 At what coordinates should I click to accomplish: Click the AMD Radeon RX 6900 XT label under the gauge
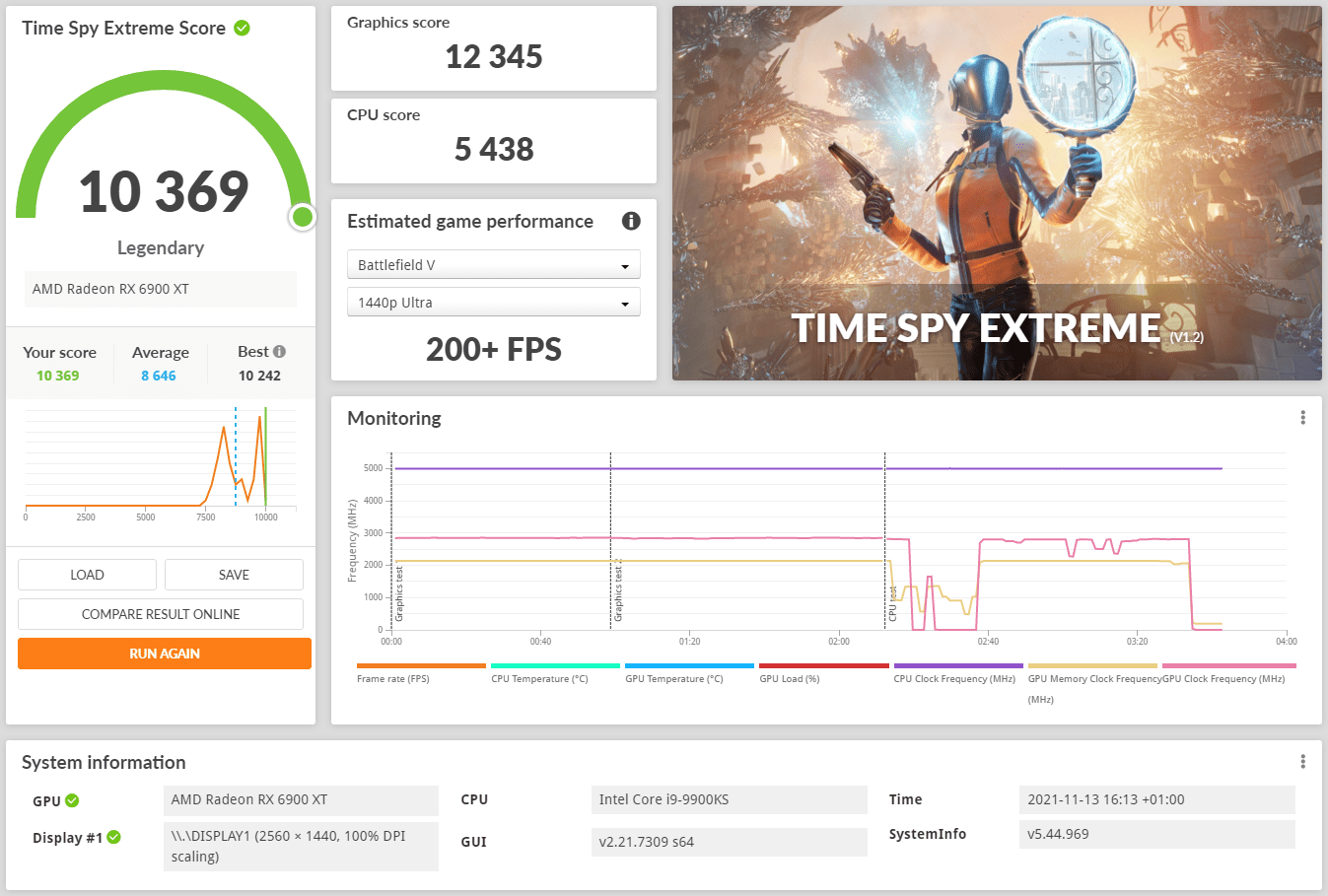pos(161,289)
